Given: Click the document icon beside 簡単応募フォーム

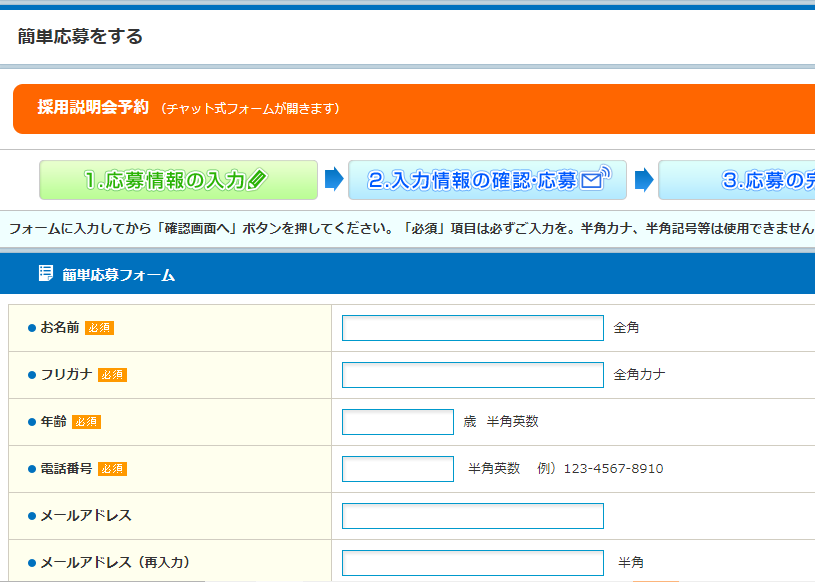Looking at the screenshot, I should tap(45, 274).
